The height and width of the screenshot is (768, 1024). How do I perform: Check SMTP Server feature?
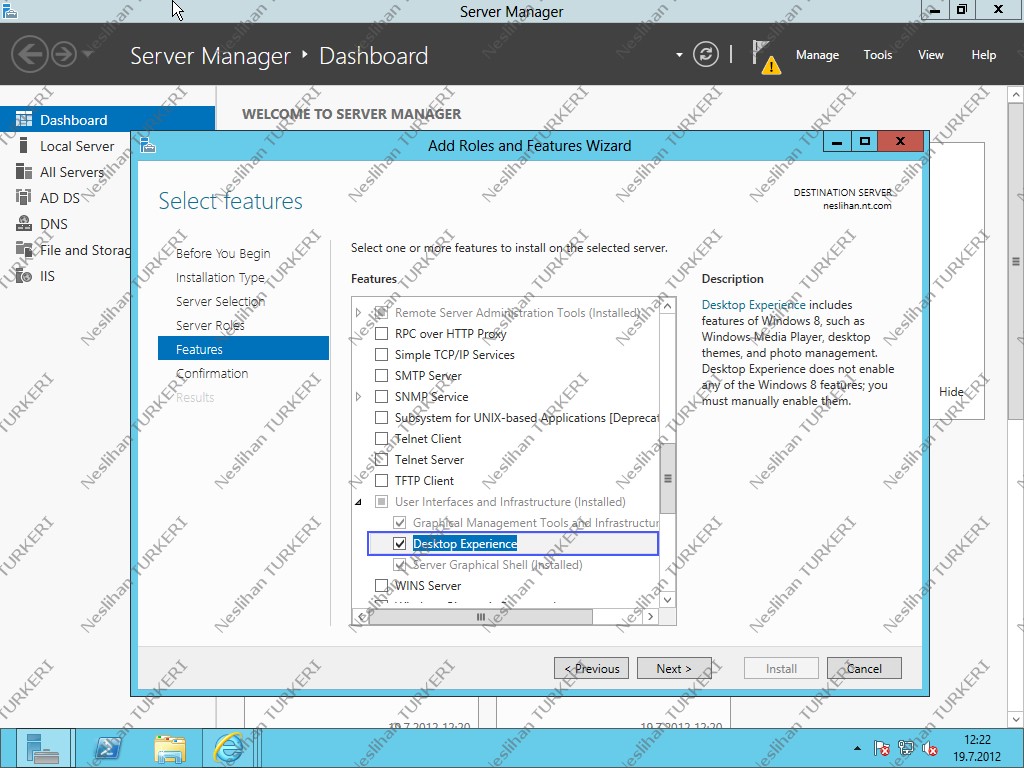coord(381,376)
